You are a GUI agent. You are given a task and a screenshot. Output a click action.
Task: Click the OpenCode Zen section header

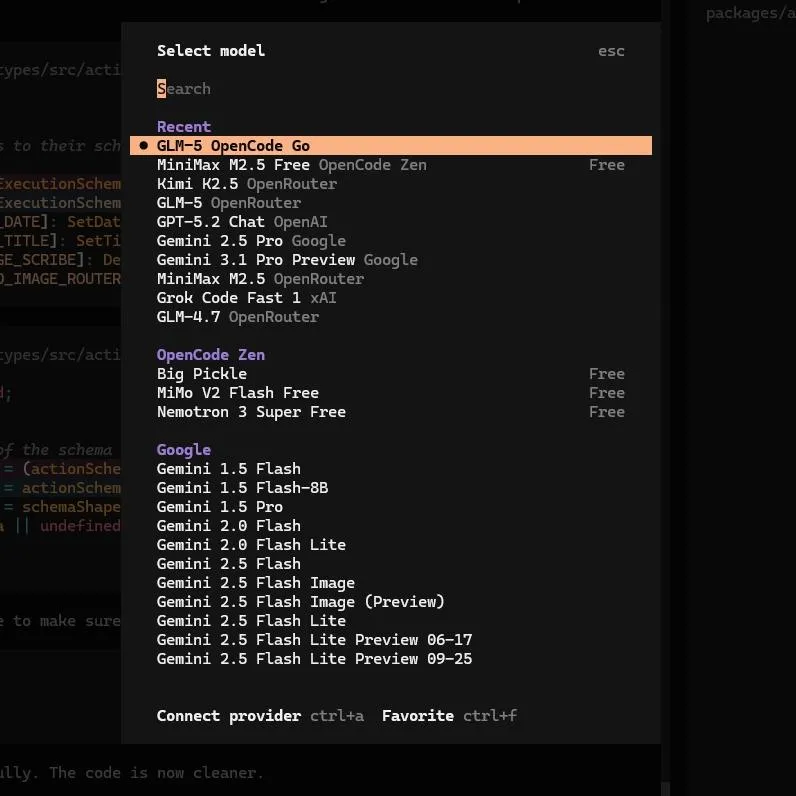(x=211, y=355)
